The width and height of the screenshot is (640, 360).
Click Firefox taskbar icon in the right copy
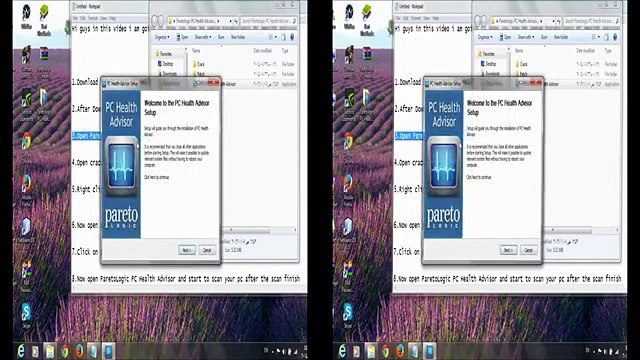pos(400,351)
